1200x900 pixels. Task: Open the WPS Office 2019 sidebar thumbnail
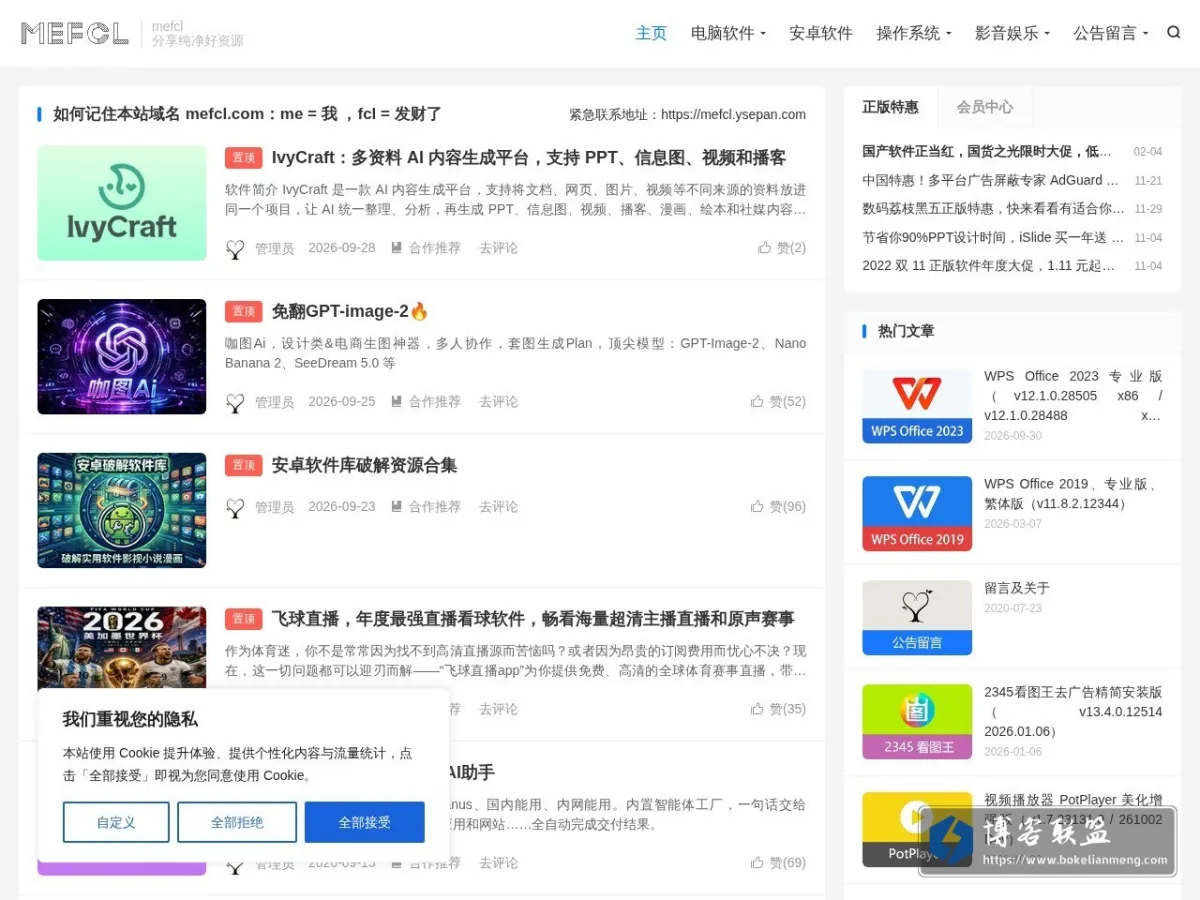917,514
